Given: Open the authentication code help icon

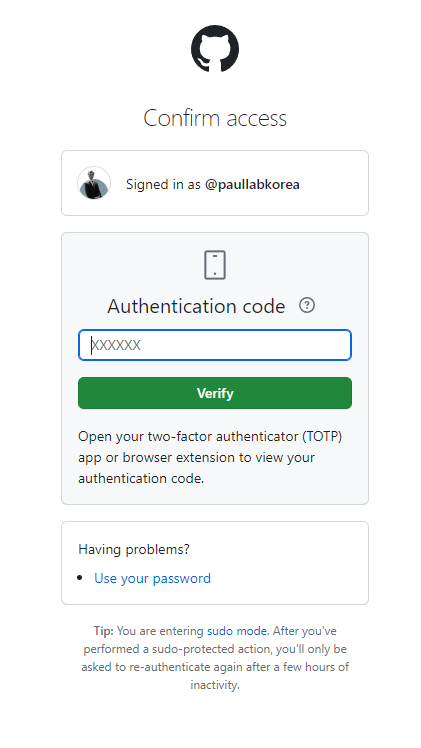Looking at the screenshot, I should pyautogui.click(x=307, y=305).
